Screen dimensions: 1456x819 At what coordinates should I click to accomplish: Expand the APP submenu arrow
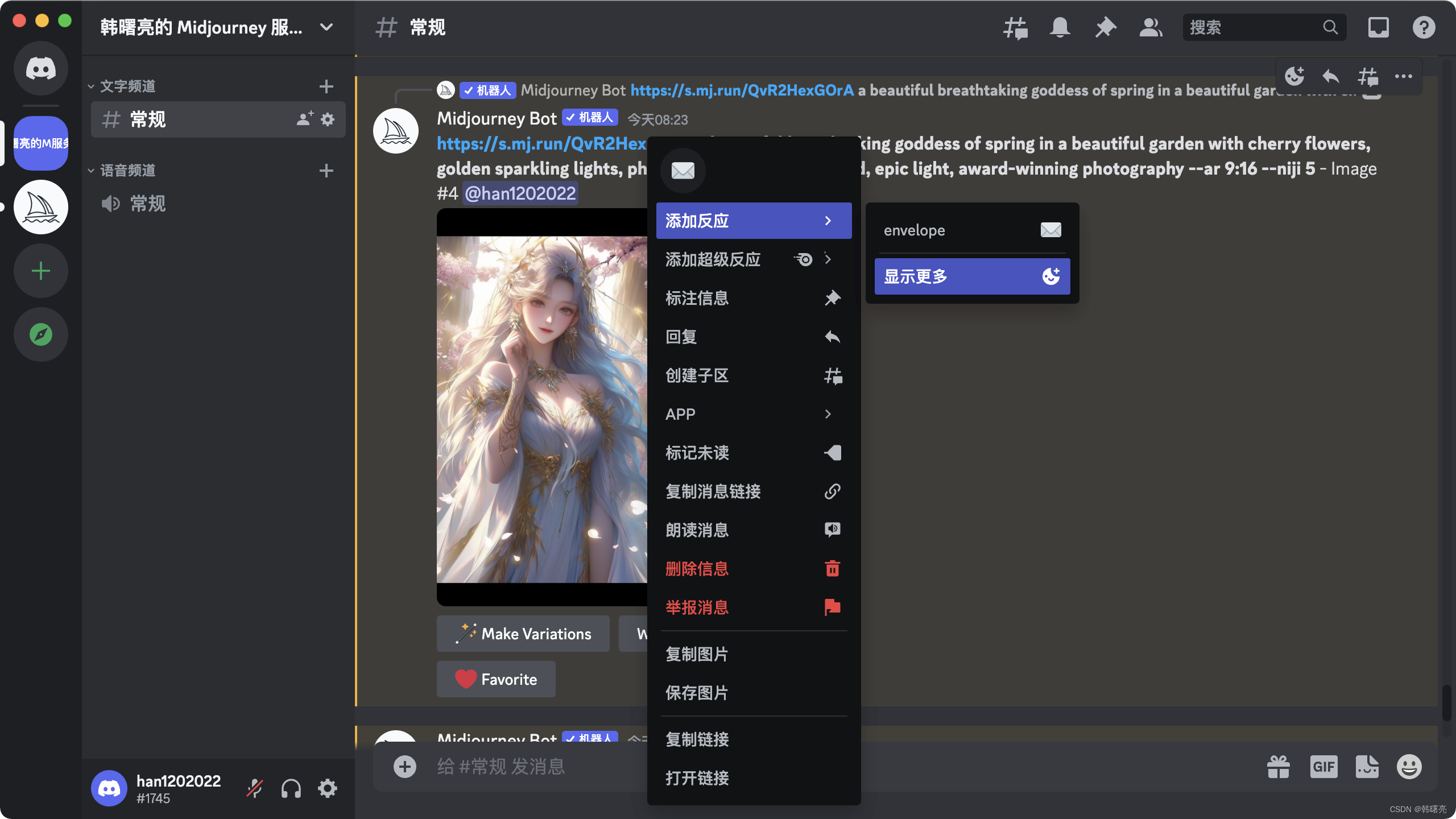tap(829, 414)
